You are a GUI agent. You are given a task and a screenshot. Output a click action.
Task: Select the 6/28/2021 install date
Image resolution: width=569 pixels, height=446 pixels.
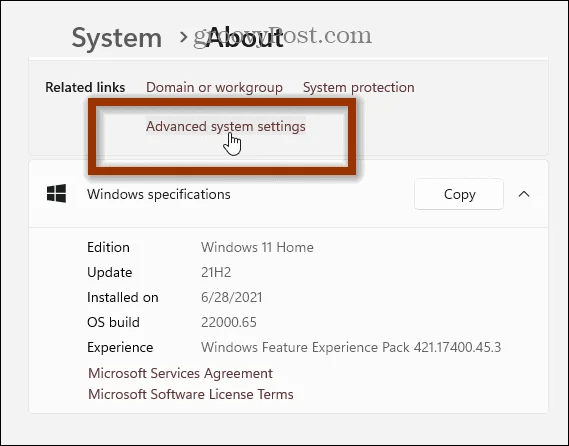tap(232, 298)
